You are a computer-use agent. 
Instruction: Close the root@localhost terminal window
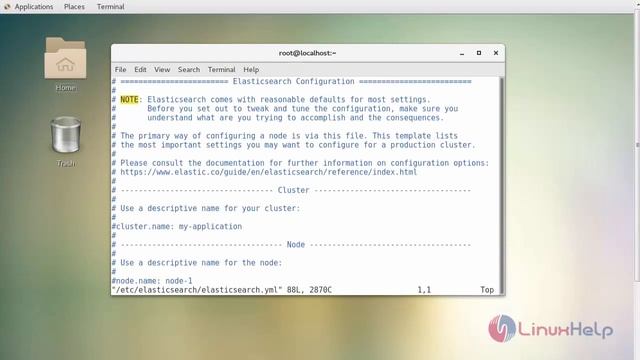(496, 53)
